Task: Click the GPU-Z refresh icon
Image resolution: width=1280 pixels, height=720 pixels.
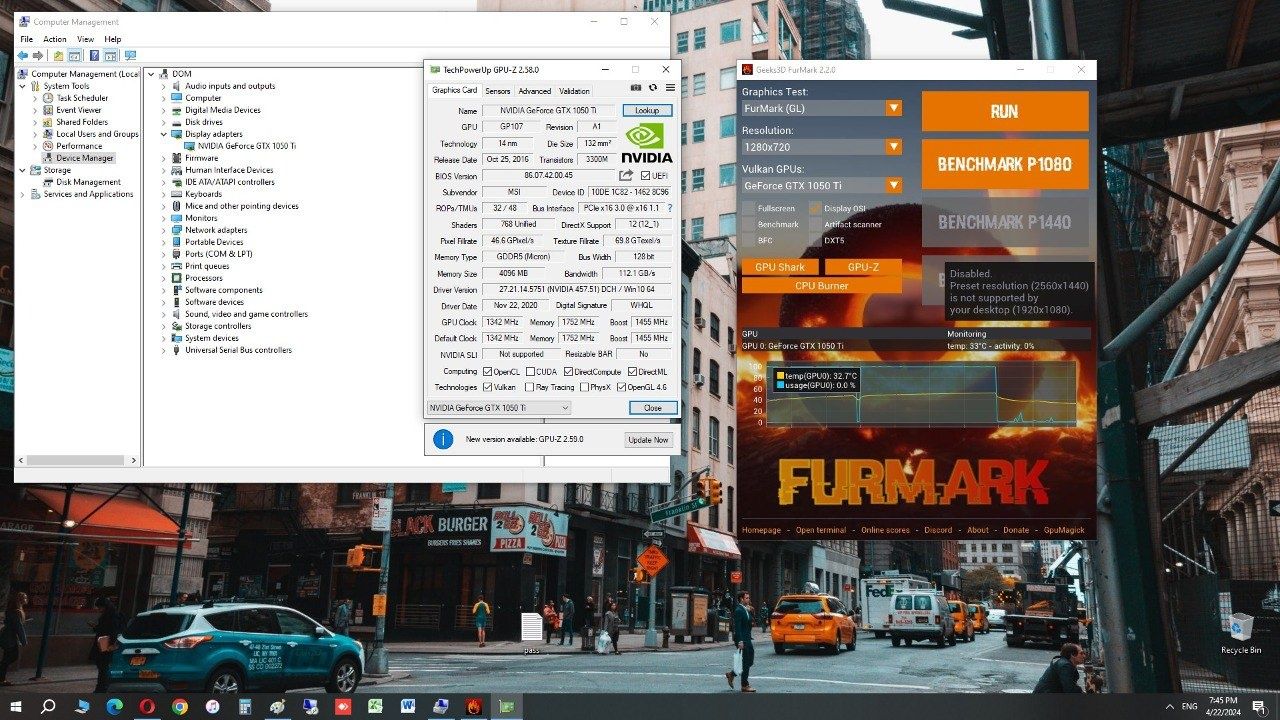Action: click(653, 89)
